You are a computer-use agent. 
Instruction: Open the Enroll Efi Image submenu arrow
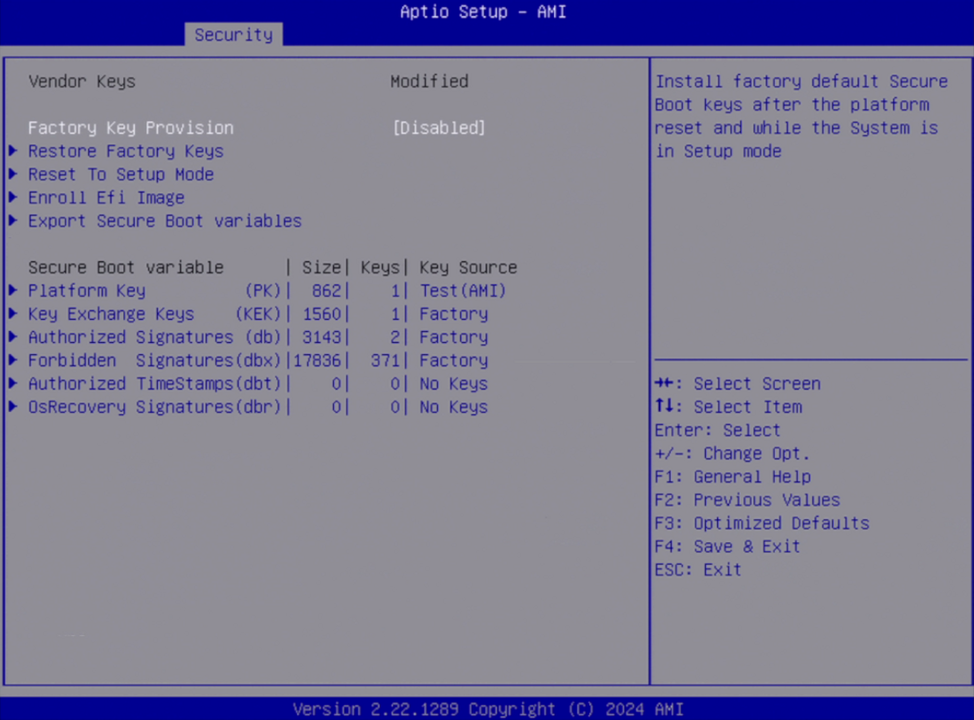pyautogui.click(x=12, y=197)
